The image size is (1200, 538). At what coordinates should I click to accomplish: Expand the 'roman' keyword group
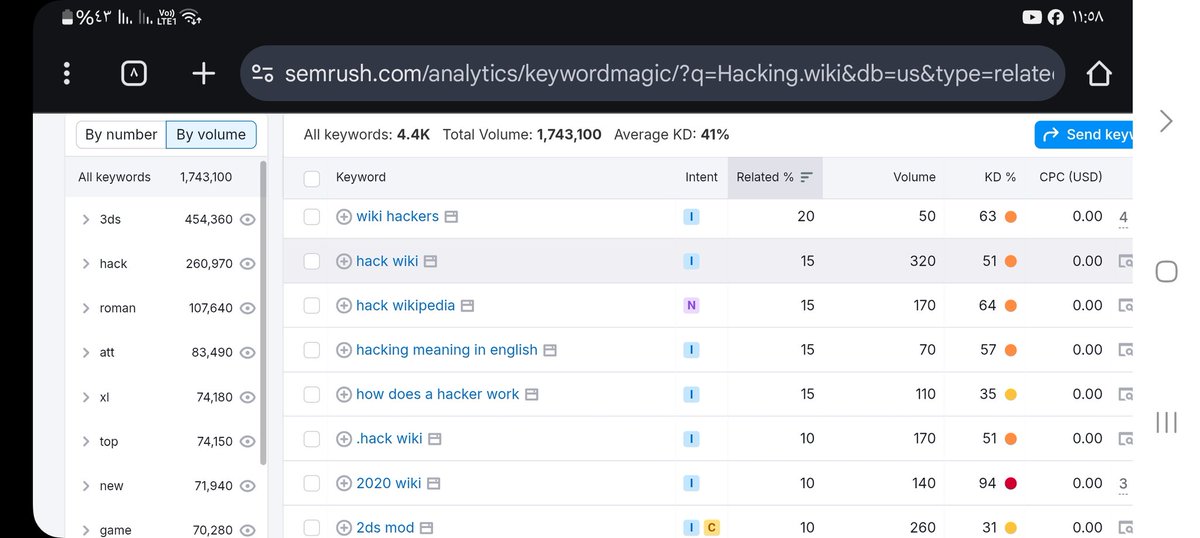pyautogui.click(x=86, y=308)
